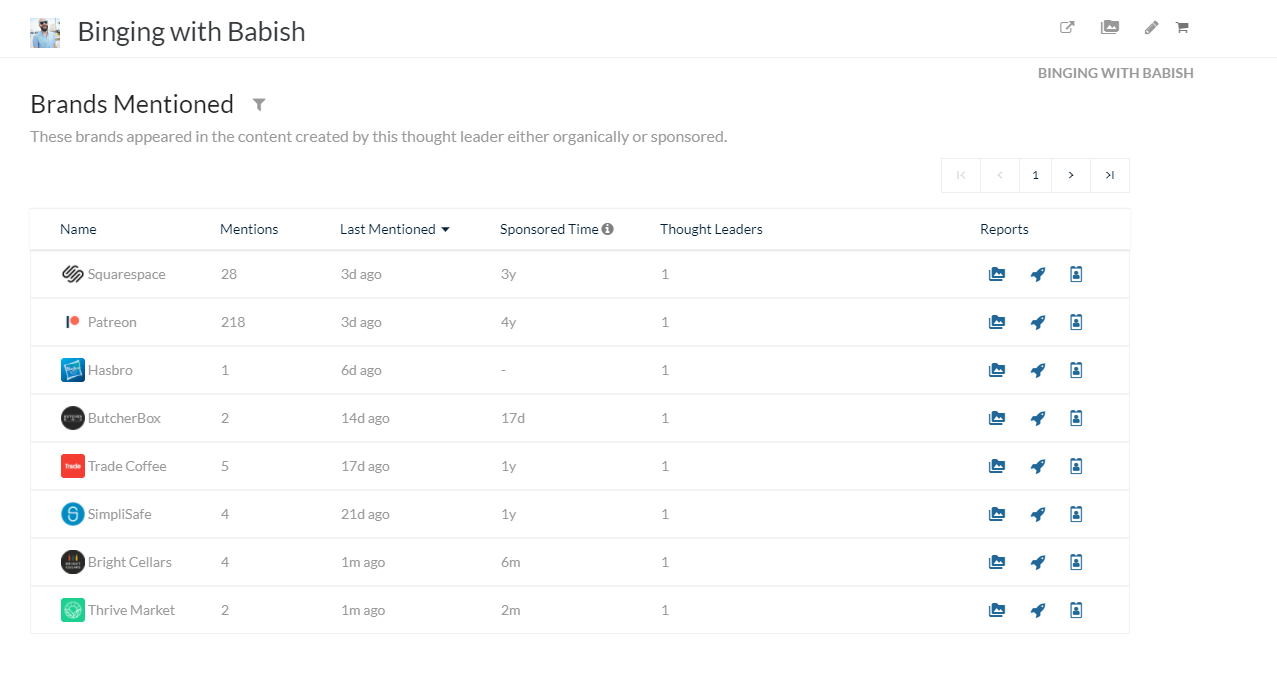Click the filter funnel beside Brands Mentioned
The height and width of the screenshot is (685, 1277).
click(259, 104)
